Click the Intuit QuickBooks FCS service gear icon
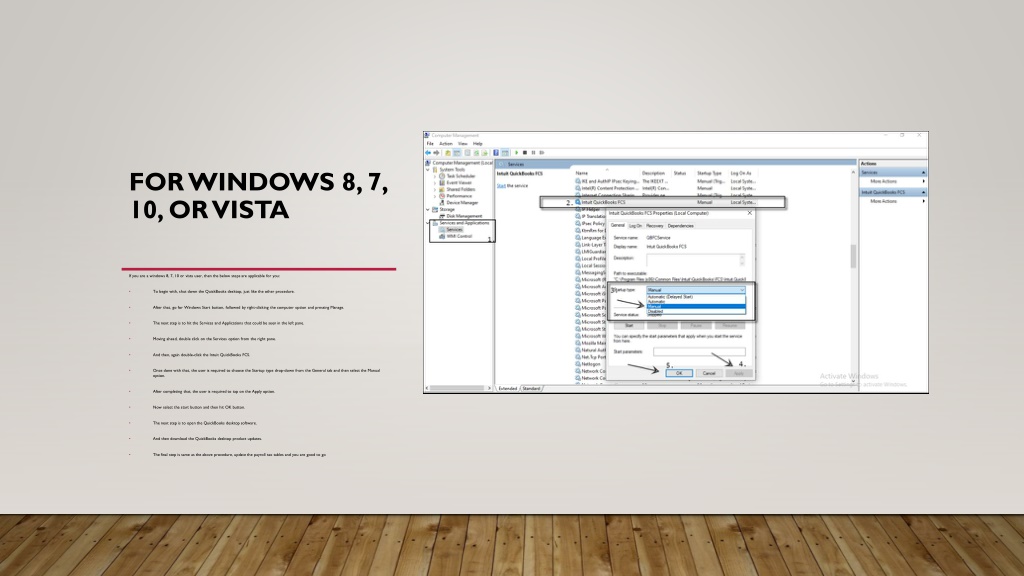The image size is (1024, 576). point(578,202)
